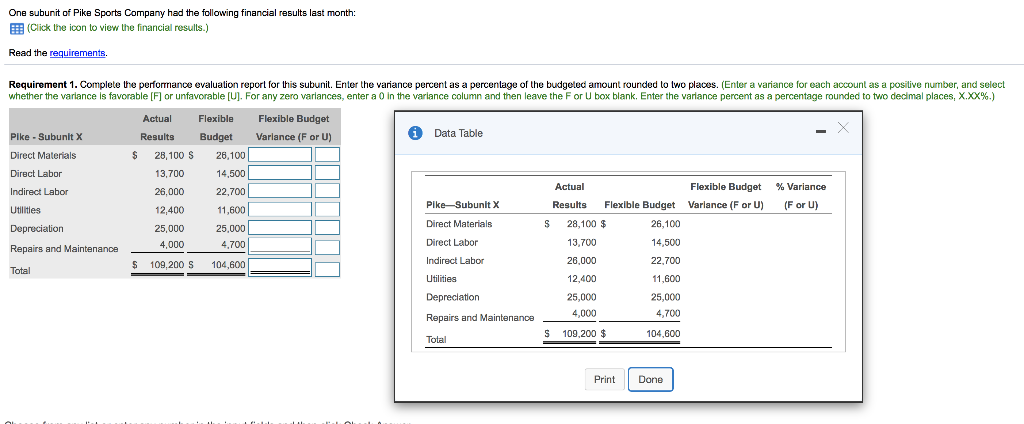1024x424 pixels.
Task: Click Direct Labor variance amount field
Action: (280, 174)
